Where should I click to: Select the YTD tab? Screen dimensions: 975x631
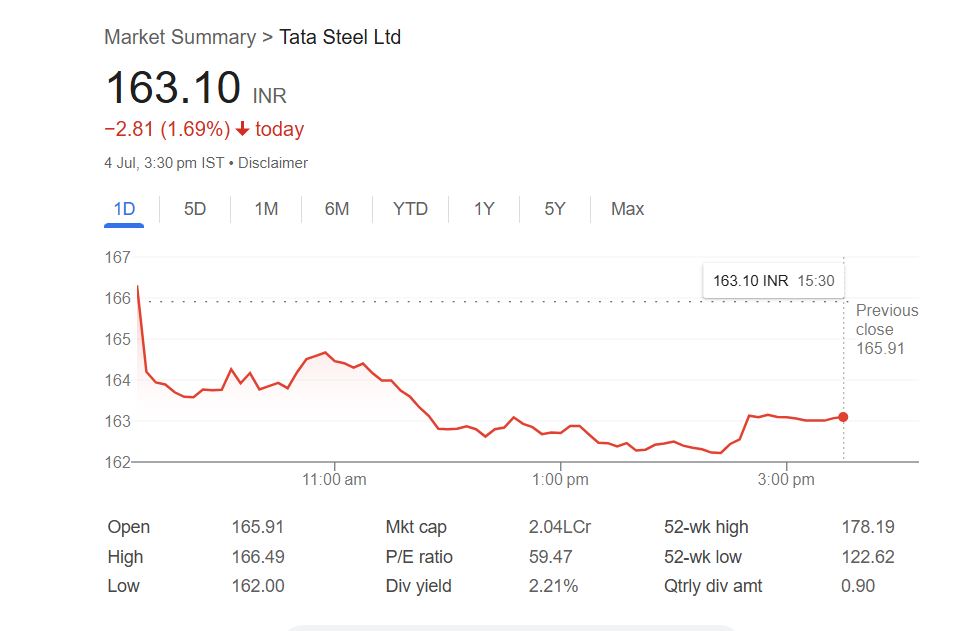tap(410, 209)
